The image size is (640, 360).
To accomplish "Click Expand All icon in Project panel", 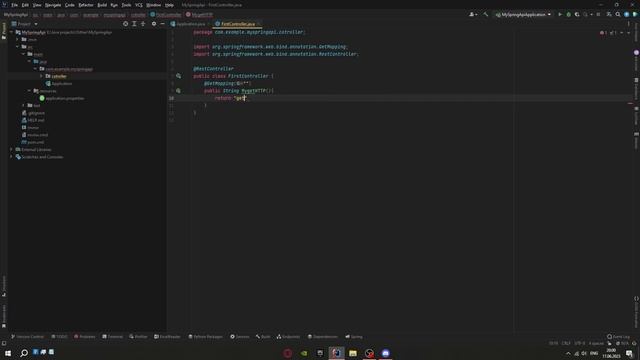I will [134, 24].
